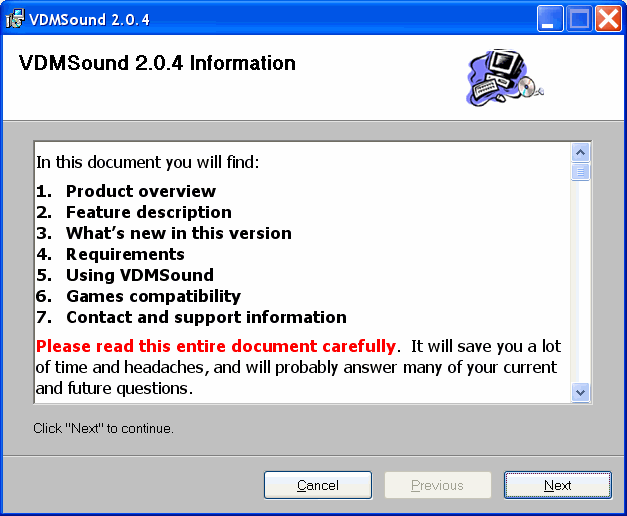Screen dimensions: 627x516
Task: Close the VDMSound 2.0.4 window
Action: pyautogui.click(x=608, y=18)
